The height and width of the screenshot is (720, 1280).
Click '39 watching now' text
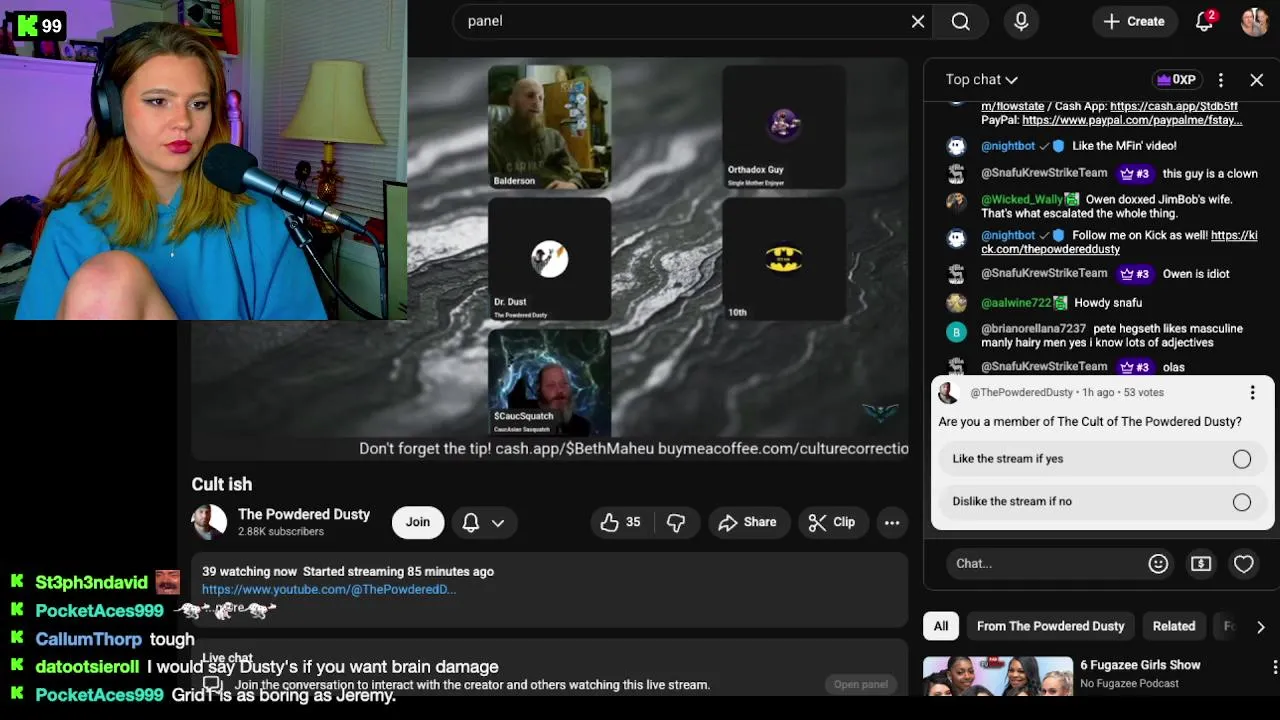click(249, 572)
